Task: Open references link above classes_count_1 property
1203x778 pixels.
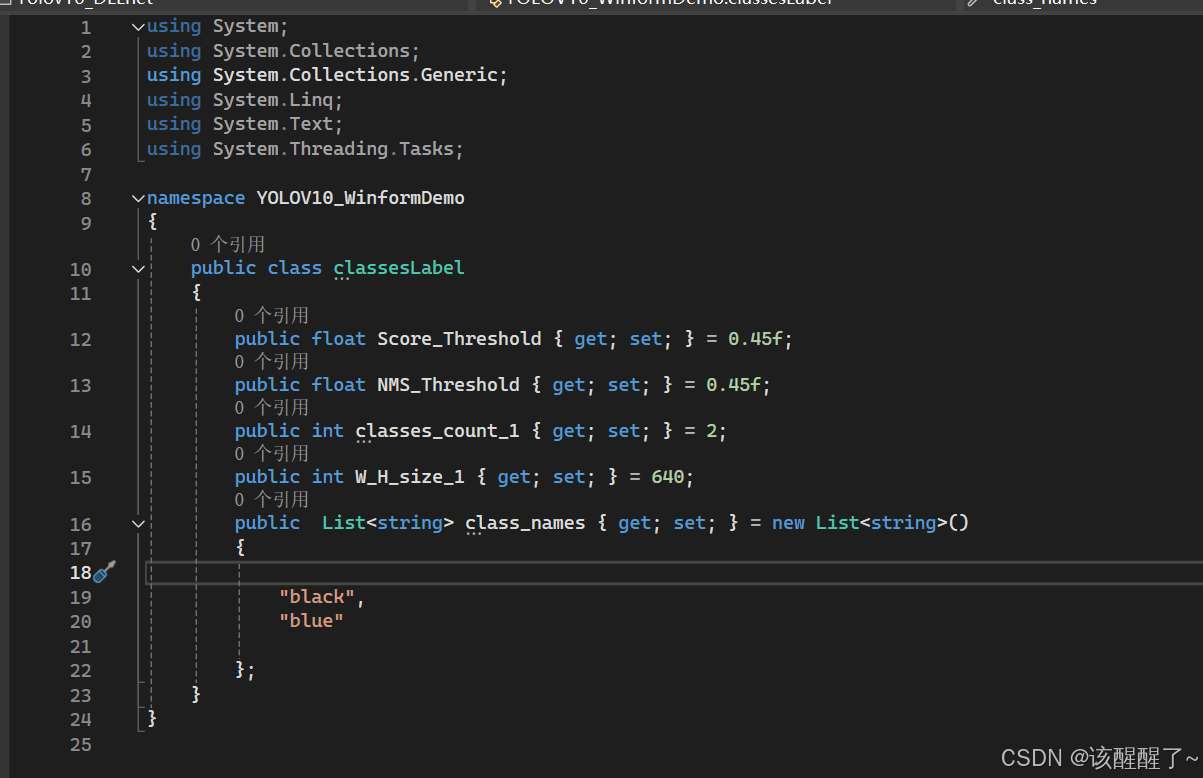Action: pyautogui.click(x=271, y=407)
